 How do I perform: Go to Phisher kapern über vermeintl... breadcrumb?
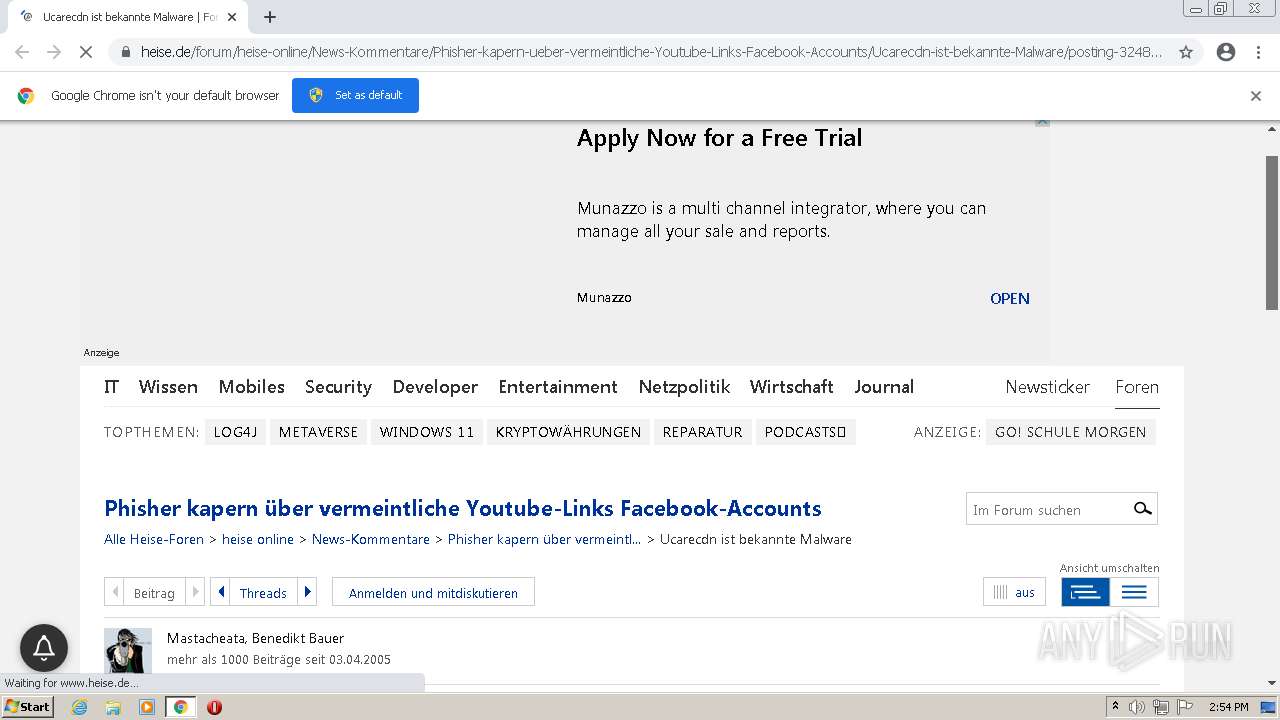click(545, 539)
